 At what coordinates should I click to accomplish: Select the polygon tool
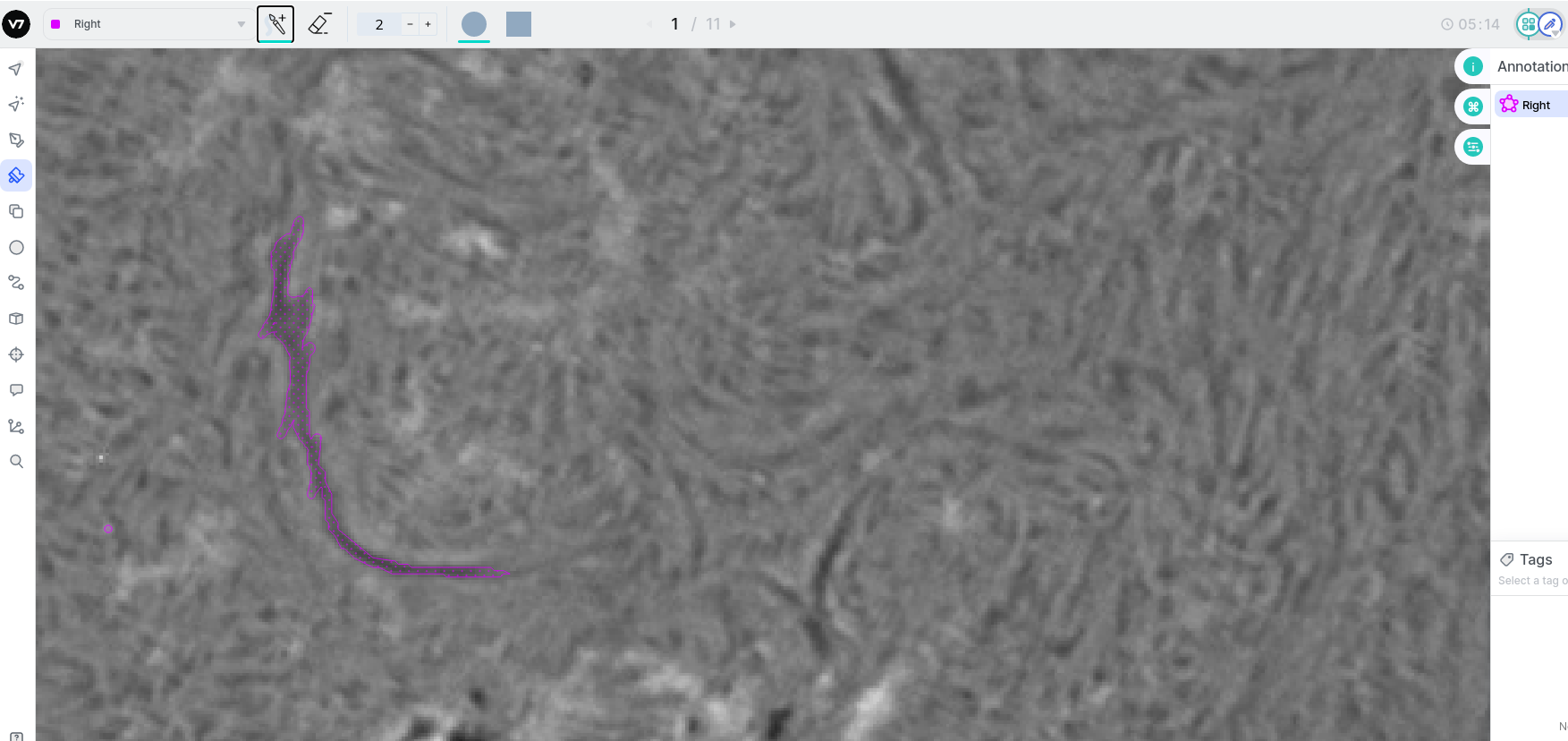coord(16,141)
